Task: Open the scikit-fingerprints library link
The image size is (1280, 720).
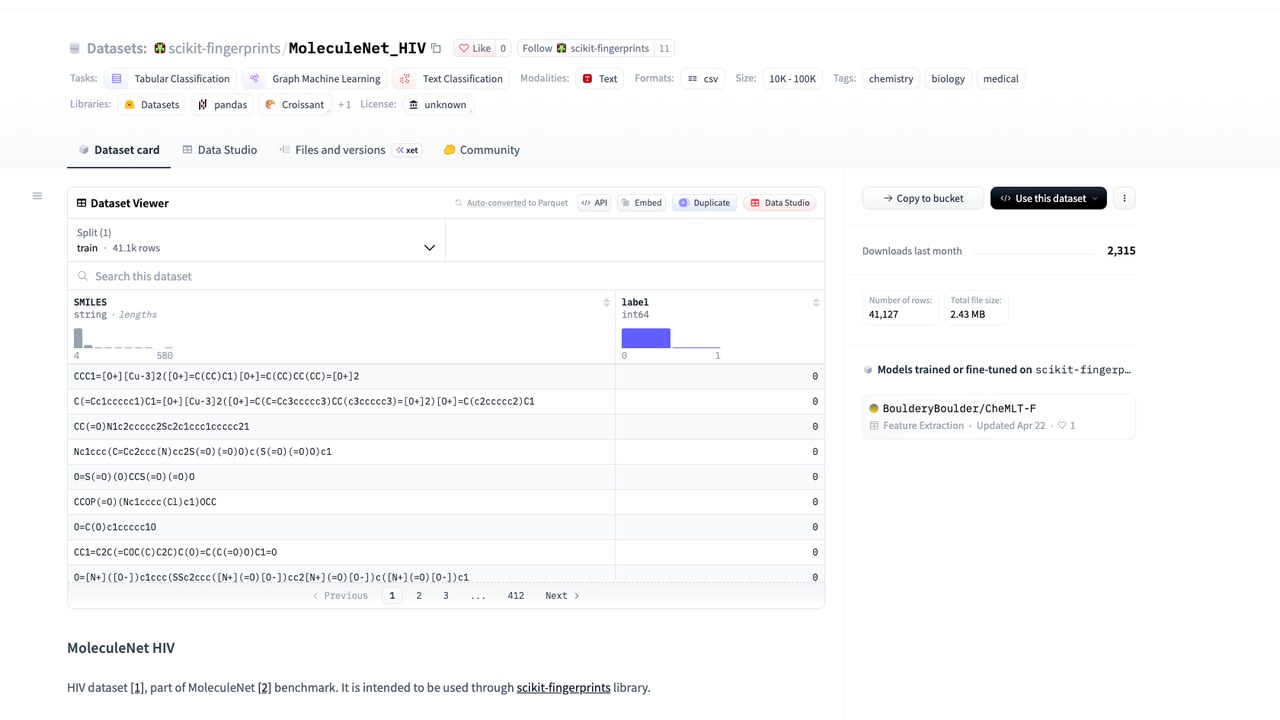Action: tap(563, 688)
